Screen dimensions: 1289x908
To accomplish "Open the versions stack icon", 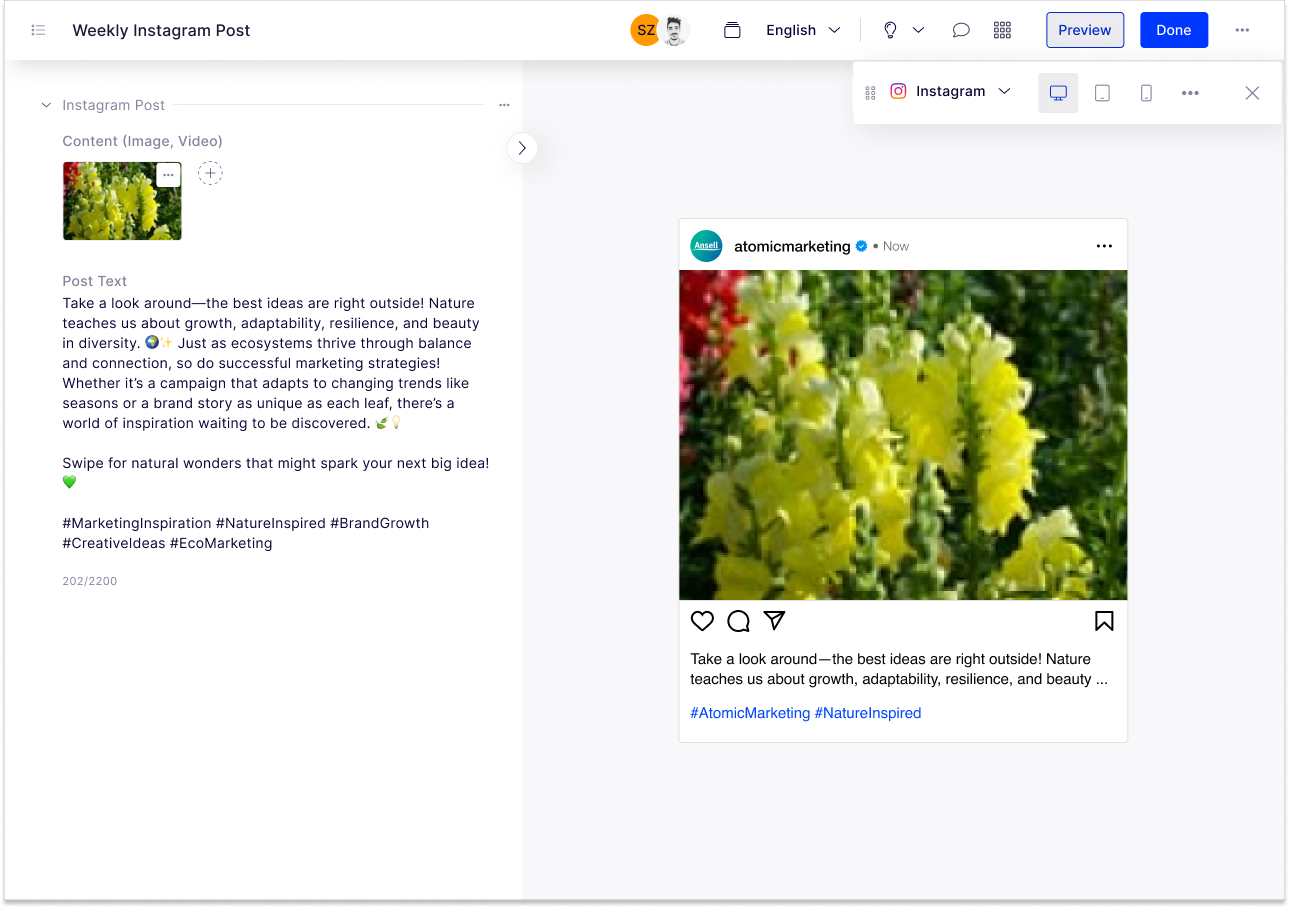I will point(732,30).
